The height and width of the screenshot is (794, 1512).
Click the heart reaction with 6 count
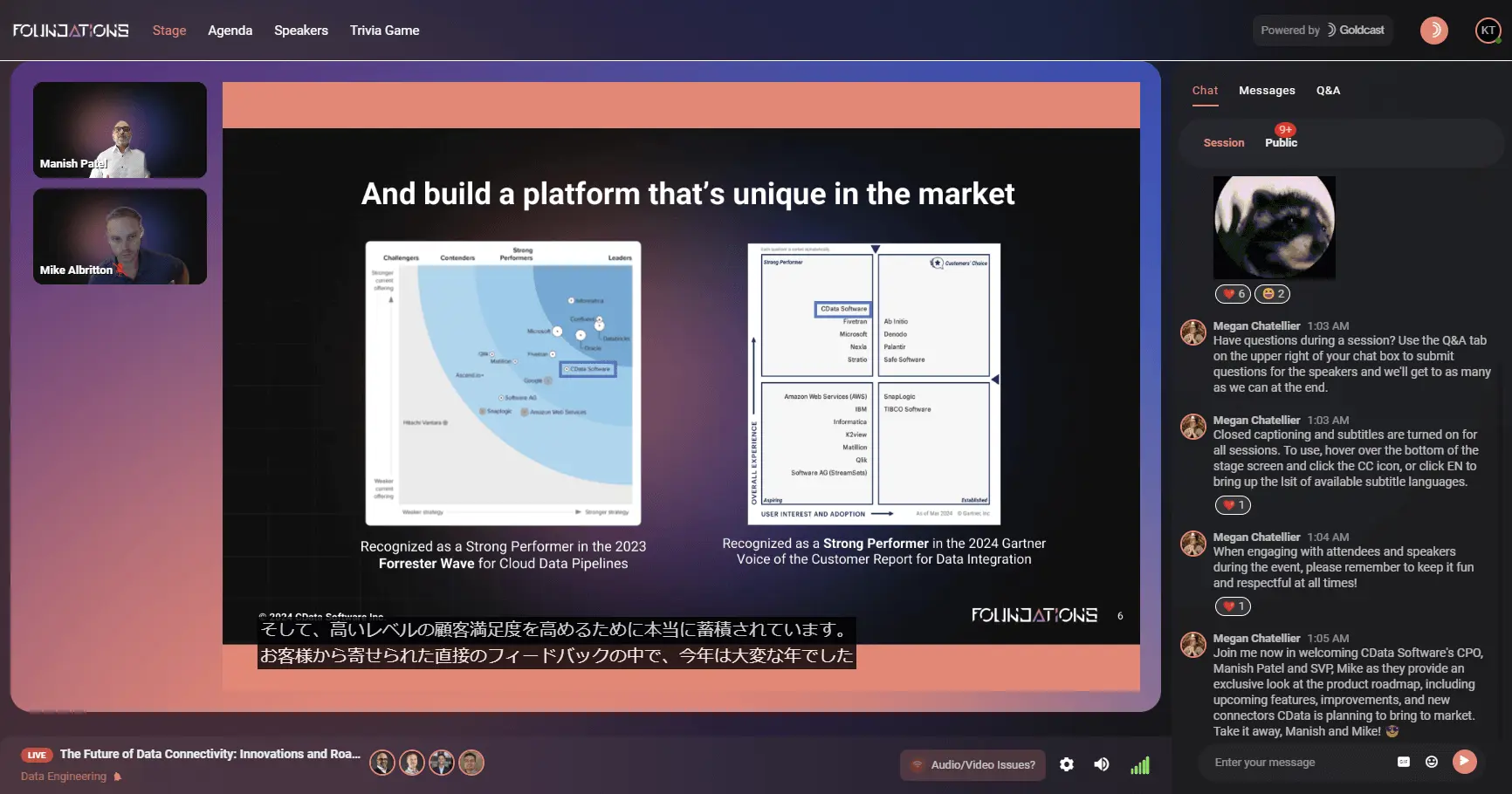(1233, 294)
